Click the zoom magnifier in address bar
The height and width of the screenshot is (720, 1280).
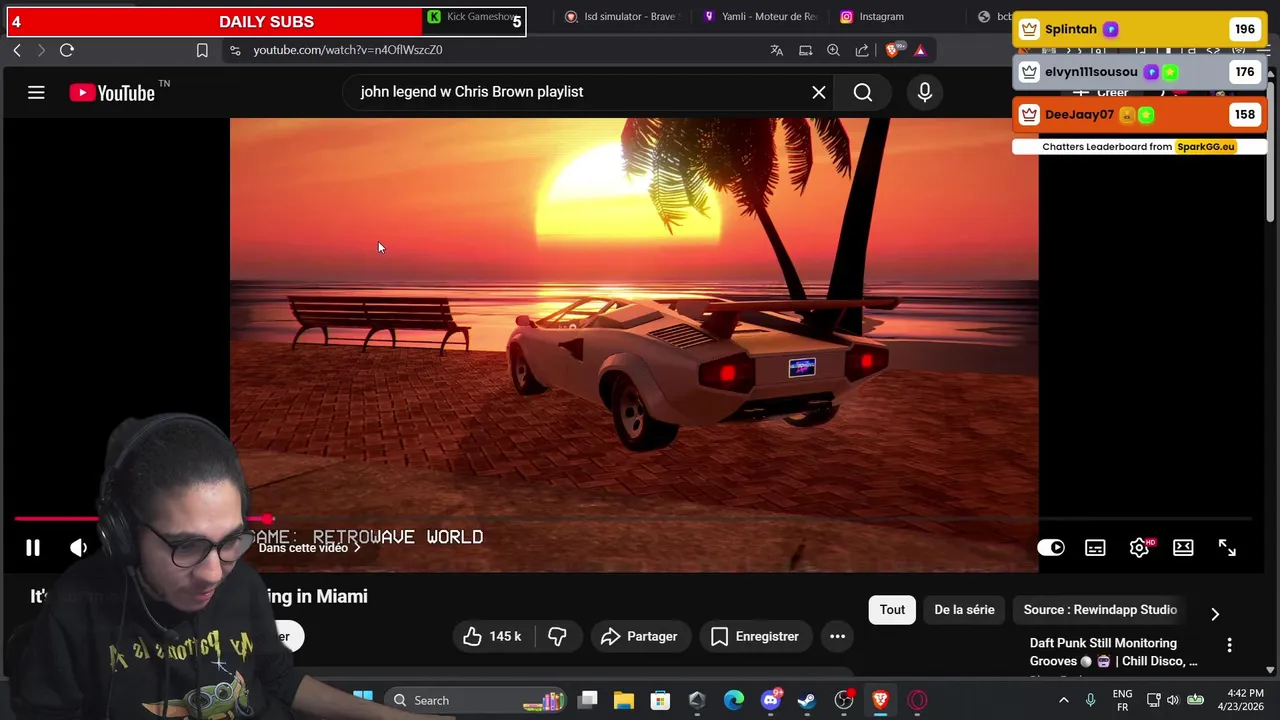[x=833, y=50]
